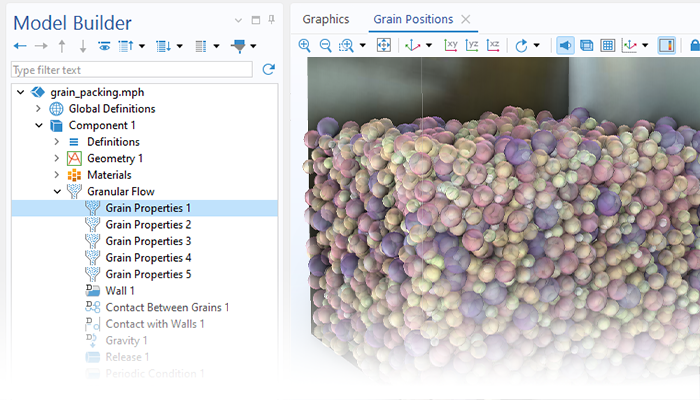The height and width of the screenshot is (400, 700).
Task: Switch to the XY plane view
Action: point(451,45)
